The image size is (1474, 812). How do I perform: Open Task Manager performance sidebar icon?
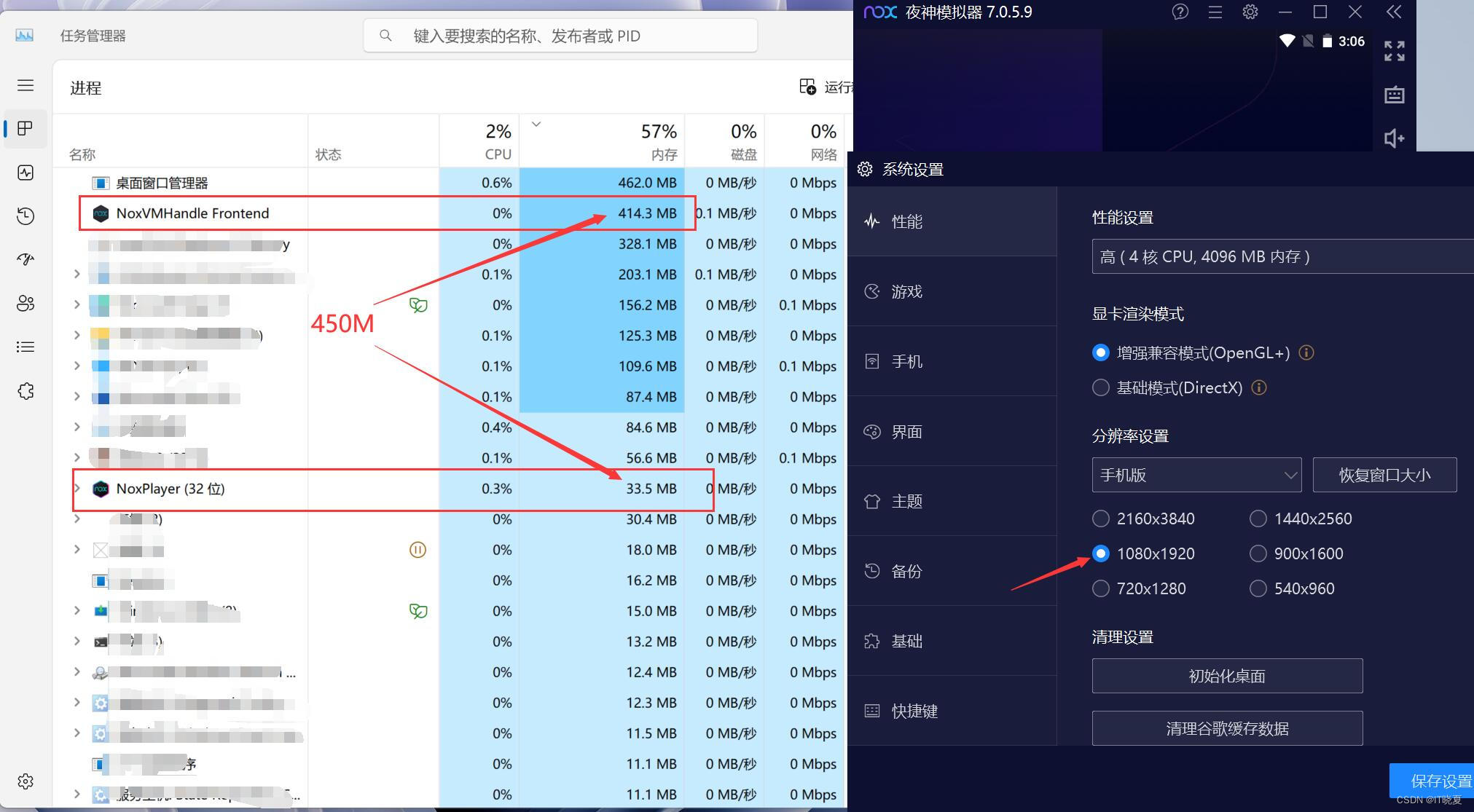26,173
